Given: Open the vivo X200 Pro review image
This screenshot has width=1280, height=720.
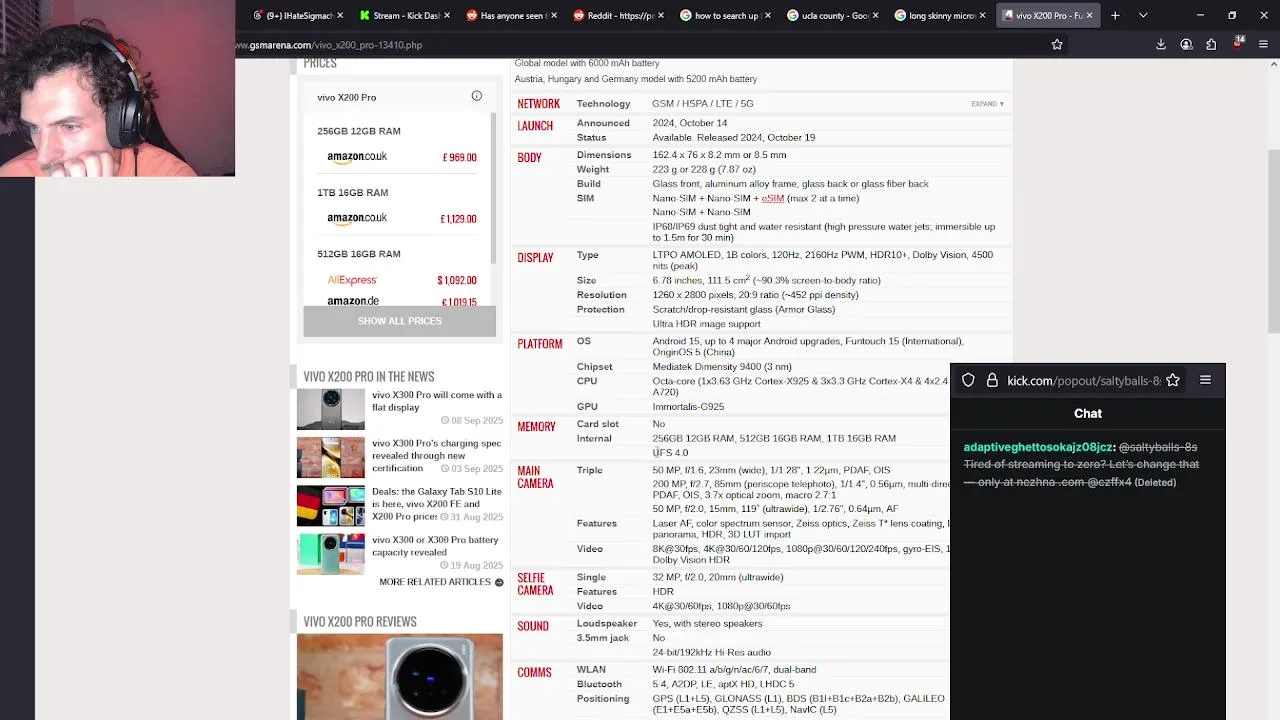Looking at the screenshot, I should click(x=400, y=677).
